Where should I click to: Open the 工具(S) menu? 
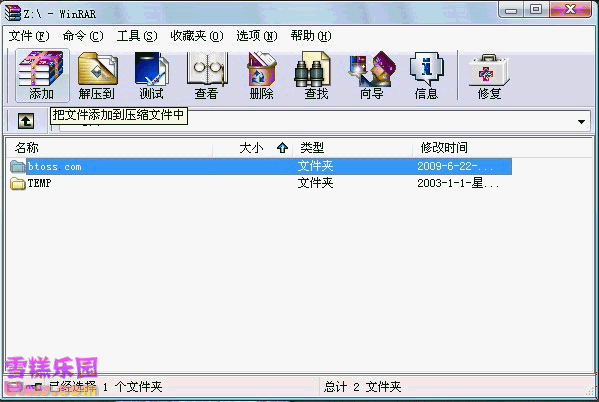click(x=137, y=36)
